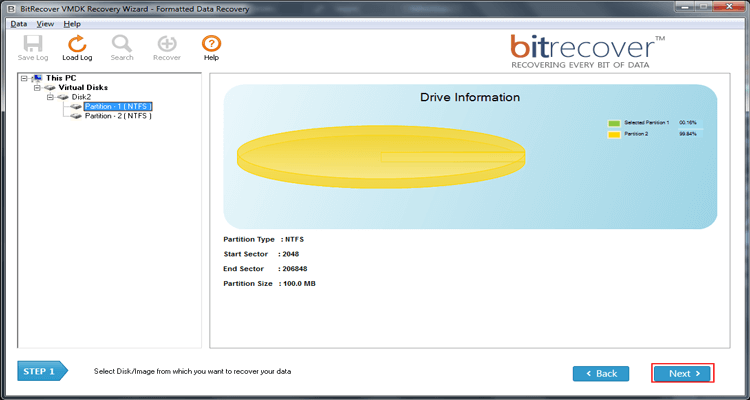Click the This PC computer icon
This screenshot has height=400, width=750.
[x=37, y=78]
